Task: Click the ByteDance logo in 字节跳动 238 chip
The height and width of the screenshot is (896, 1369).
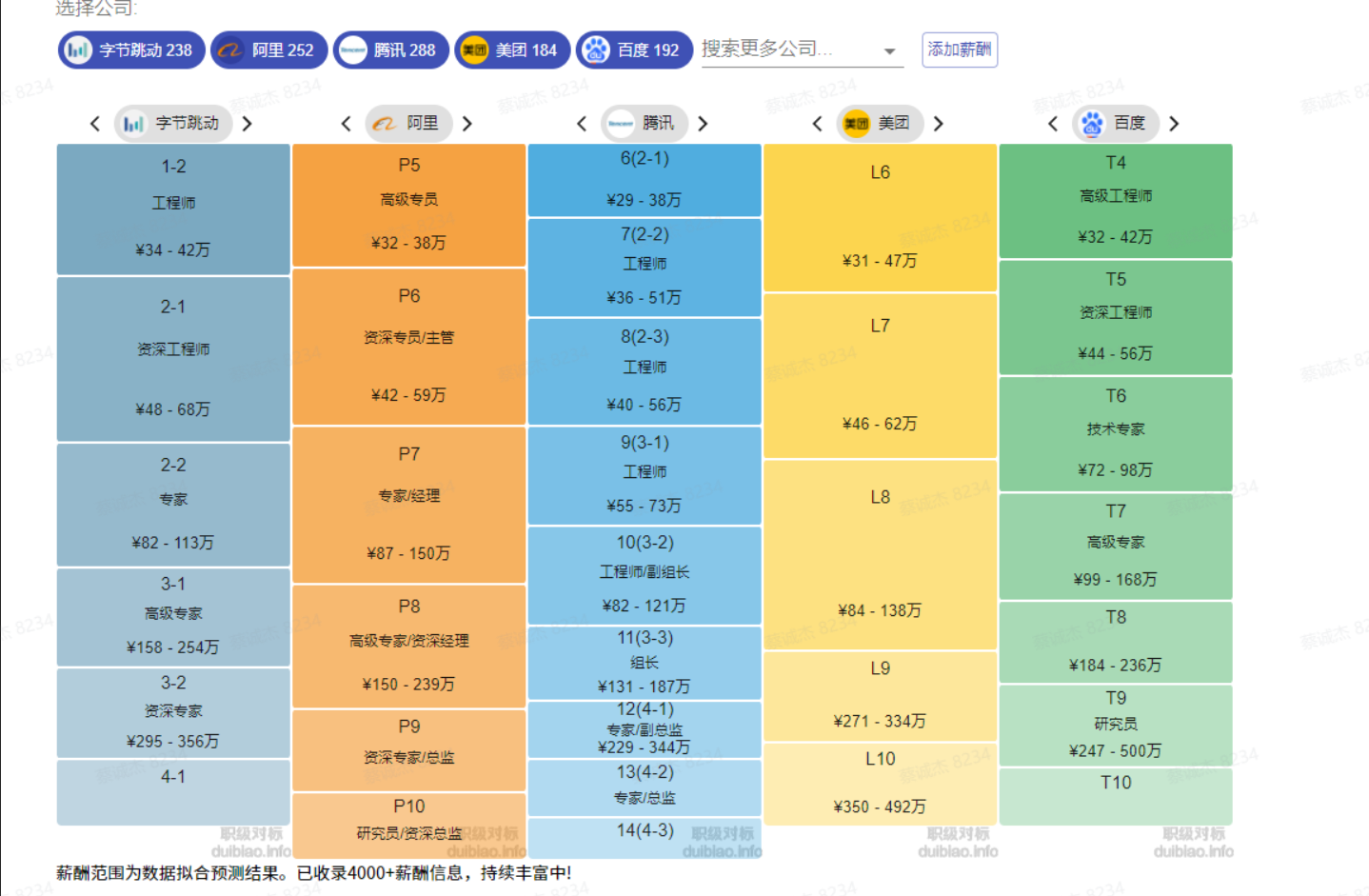Action: coord(78,50)
